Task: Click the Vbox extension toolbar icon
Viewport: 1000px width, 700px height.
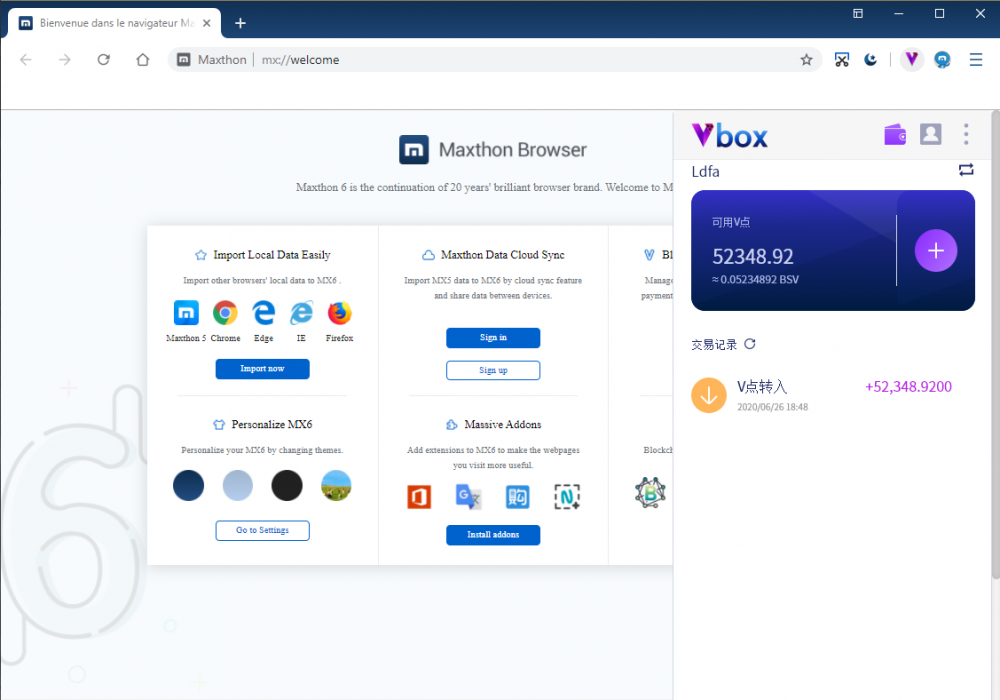Action: 911,60
